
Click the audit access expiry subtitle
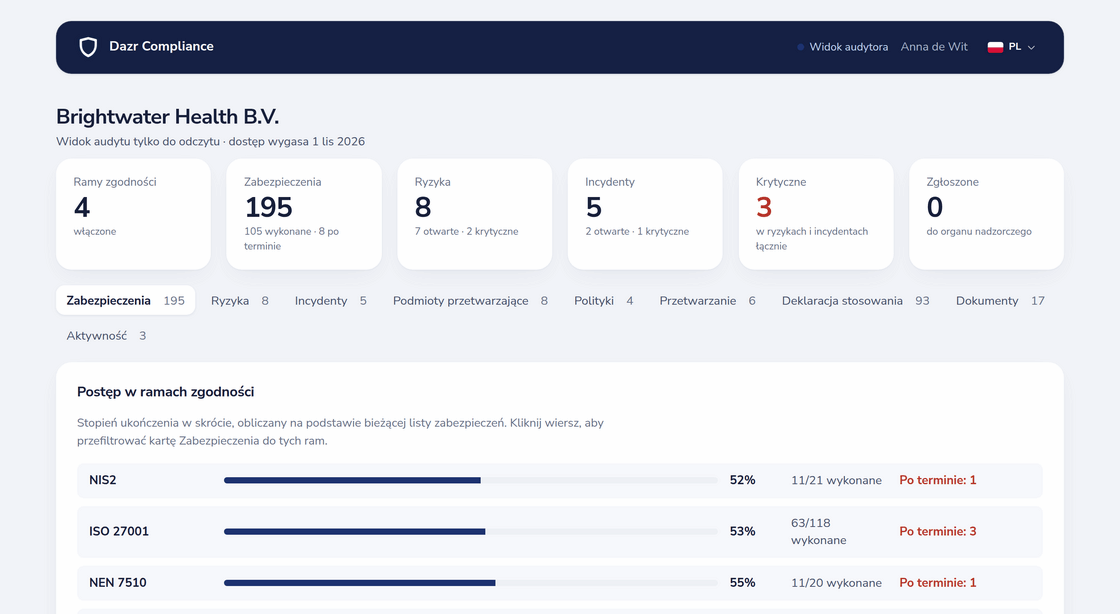click(x=211, y=141)
